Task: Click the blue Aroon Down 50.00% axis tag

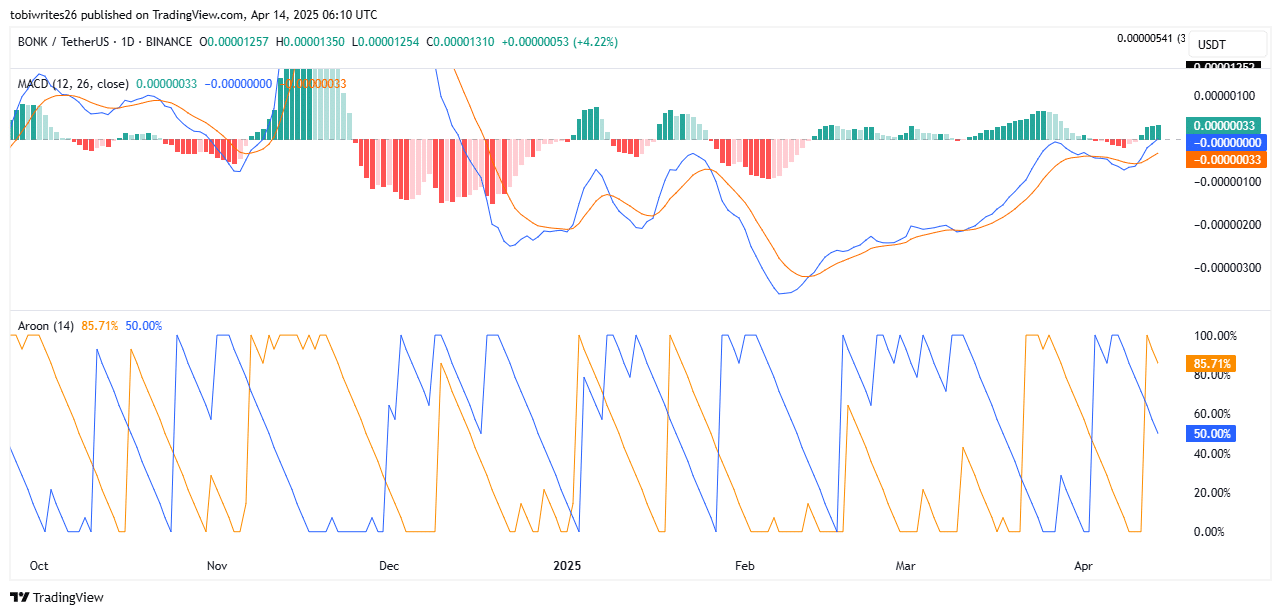Action: [x=1210, y=434]
